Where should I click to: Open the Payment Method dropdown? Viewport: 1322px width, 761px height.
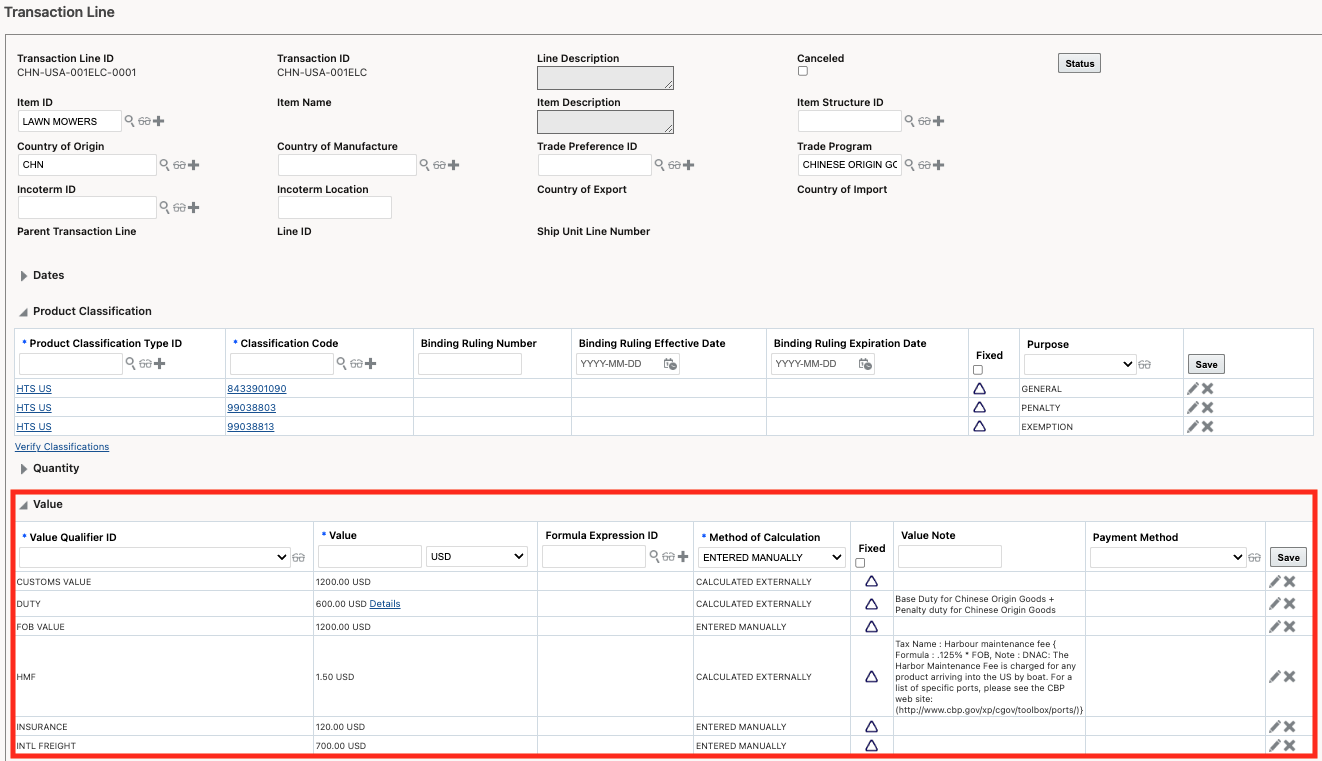point(1168,557)
